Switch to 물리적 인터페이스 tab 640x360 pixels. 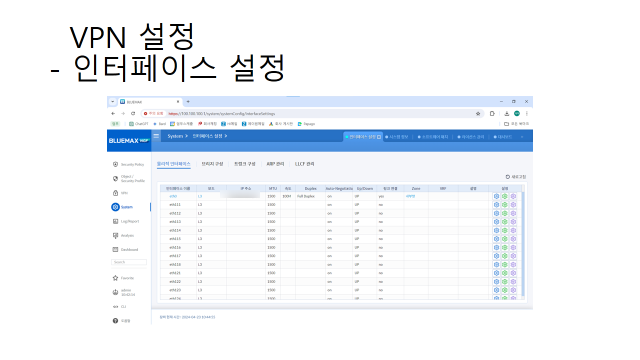click(173, 164)
